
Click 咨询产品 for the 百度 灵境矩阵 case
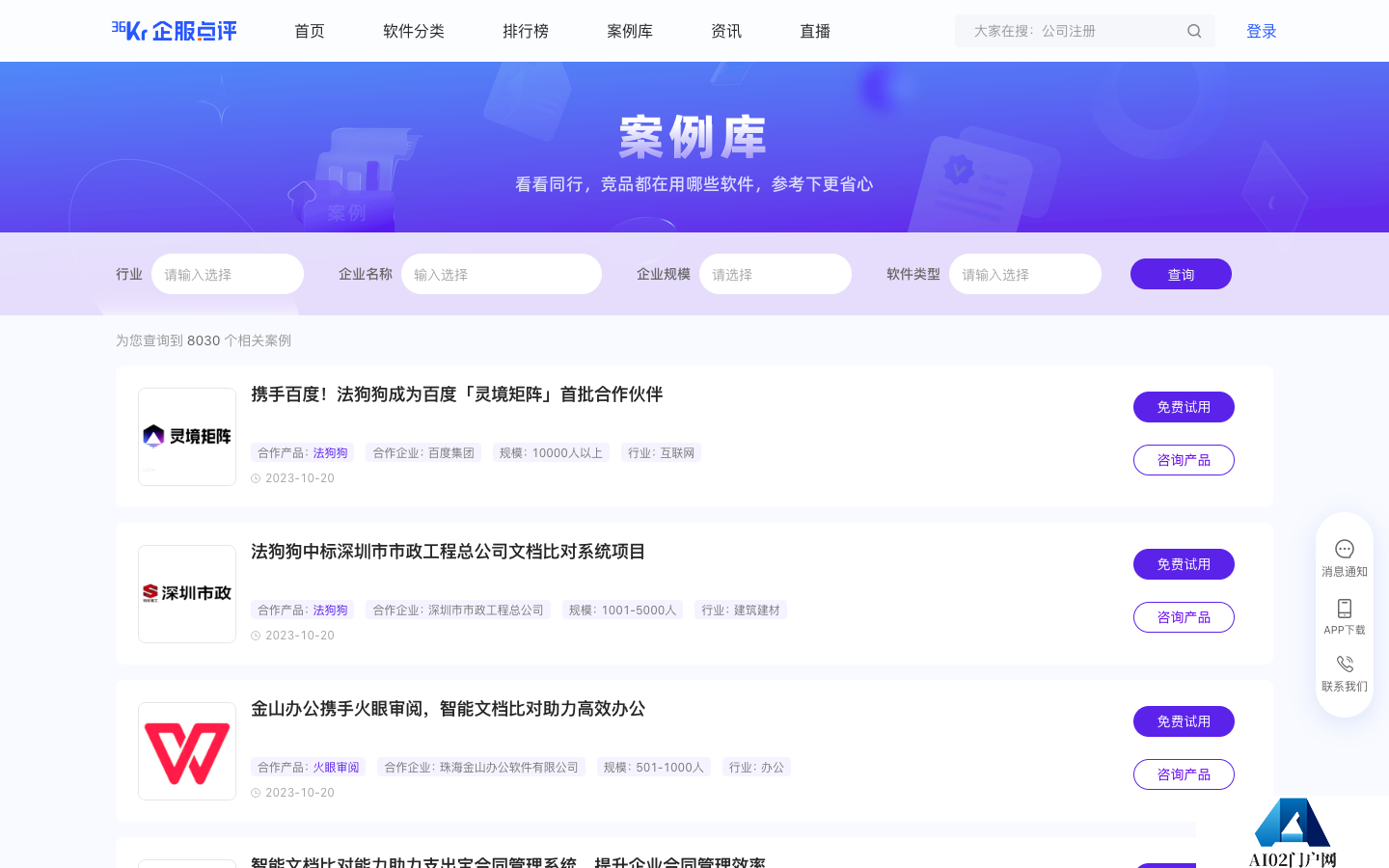[1184, 460]
